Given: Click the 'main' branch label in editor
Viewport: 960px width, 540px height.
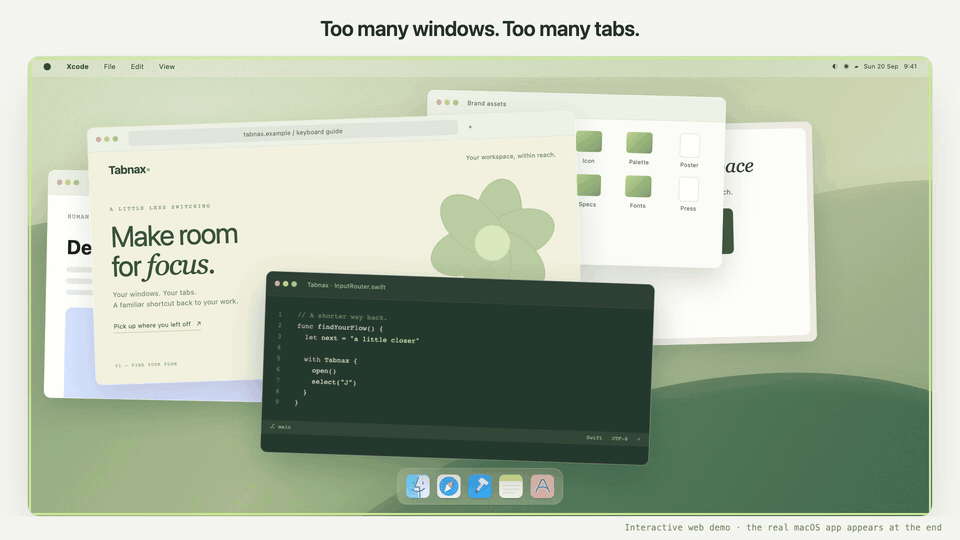Looking at the screenshot, I should [x=285, y=427].
